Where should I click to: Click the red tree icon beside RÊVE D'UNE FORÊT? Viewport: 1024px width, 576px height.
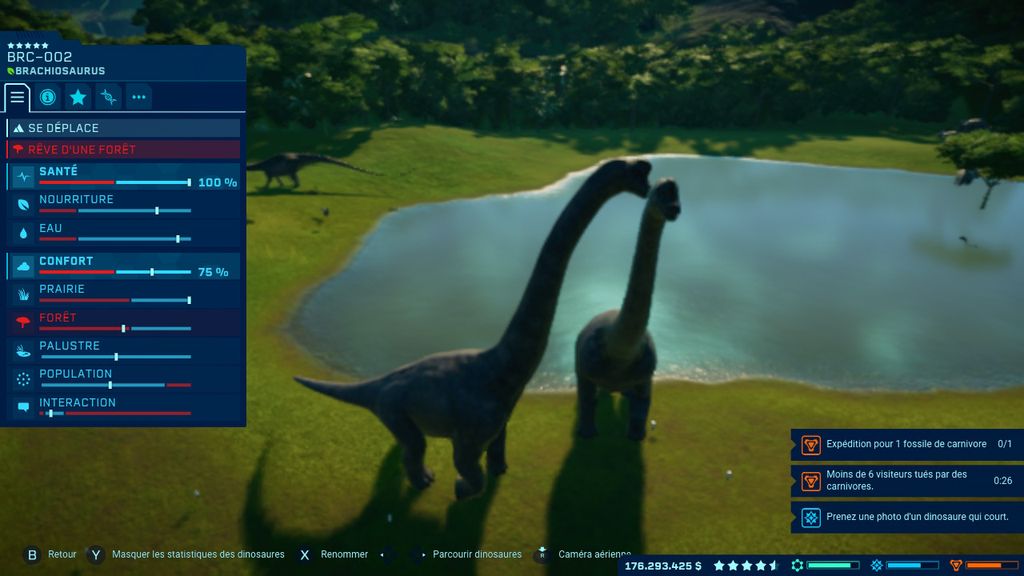tap(18, 150)
